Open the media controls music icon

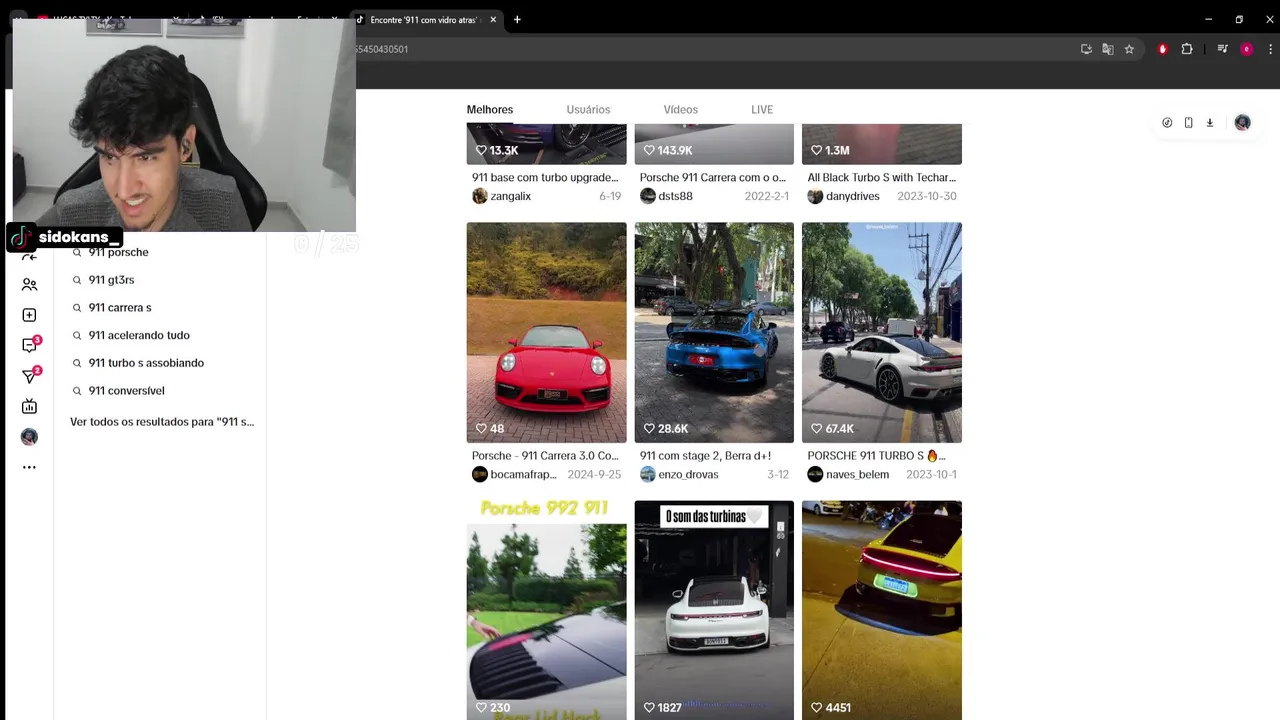(x=1222, y=49)
